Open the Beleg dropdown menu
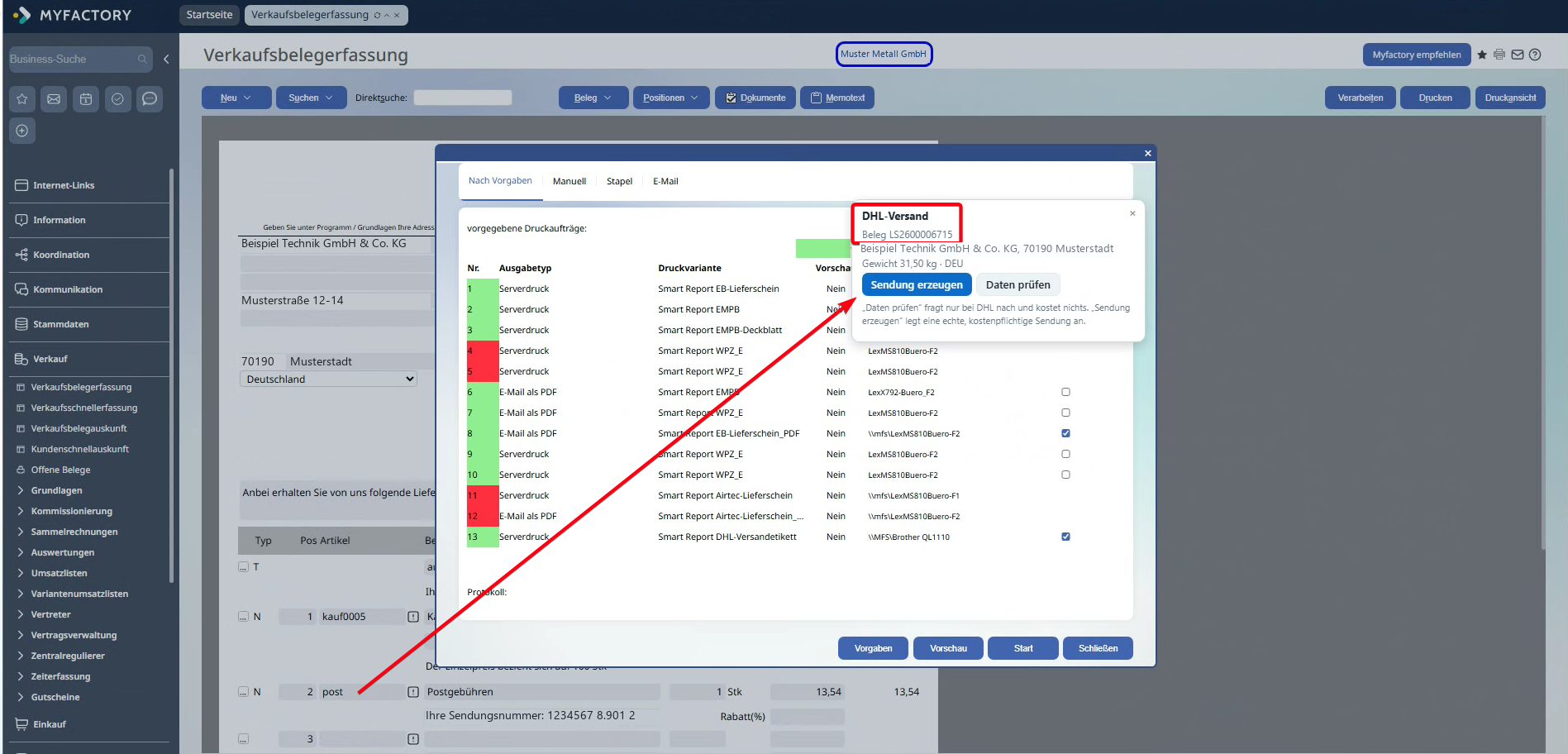The image size is (1568, 754). (x=593, y=98)
